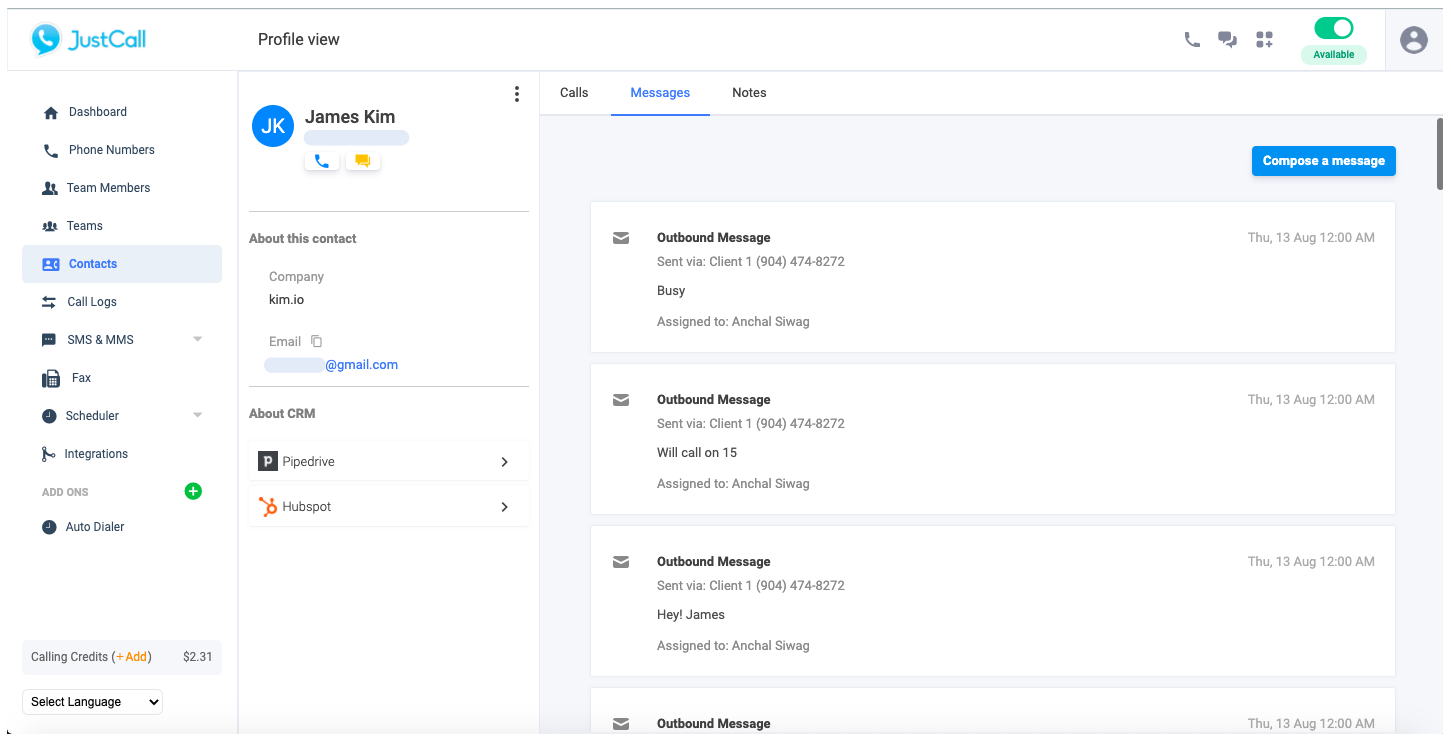Click the envelope icon of the Hey! James message
The width and height of the screenshot is (1451, 742).
[x=621, y=562]
